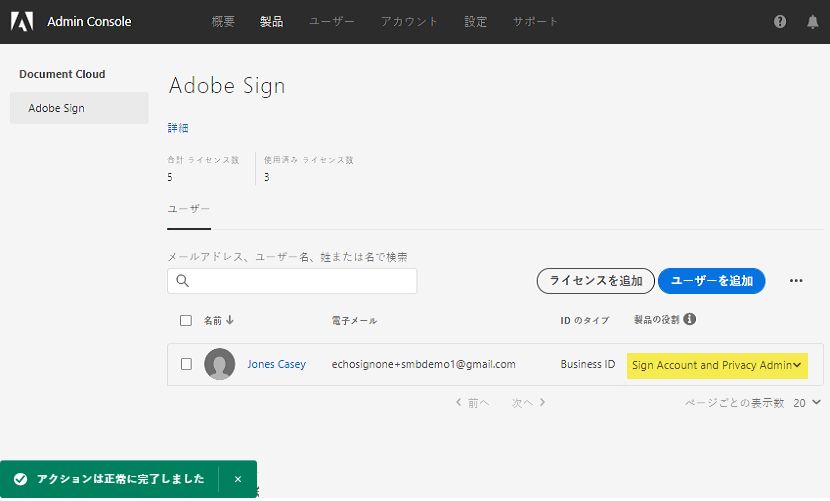Click the ライセンスを追加 button

coord(596,281)
